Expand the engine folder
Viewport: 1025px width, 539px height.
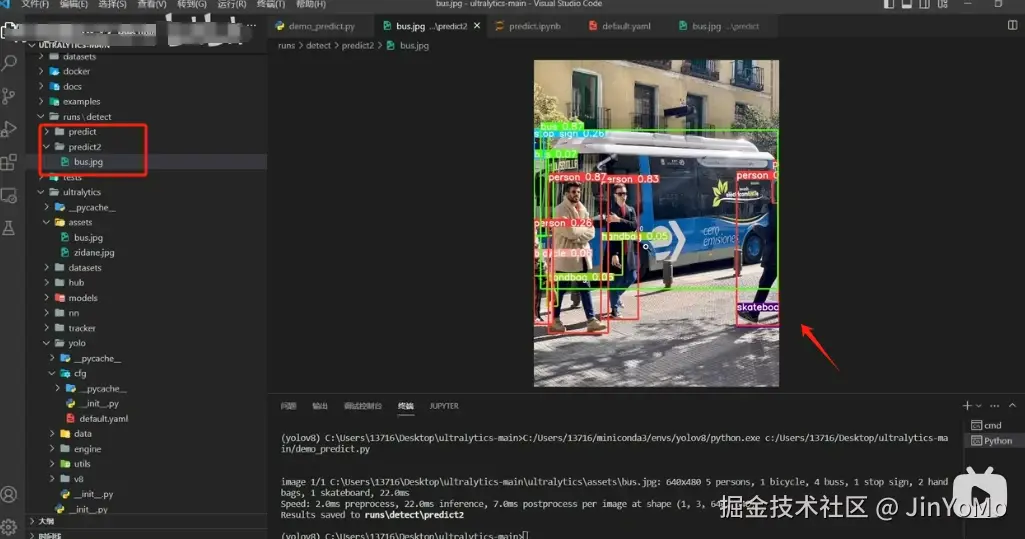52,449
